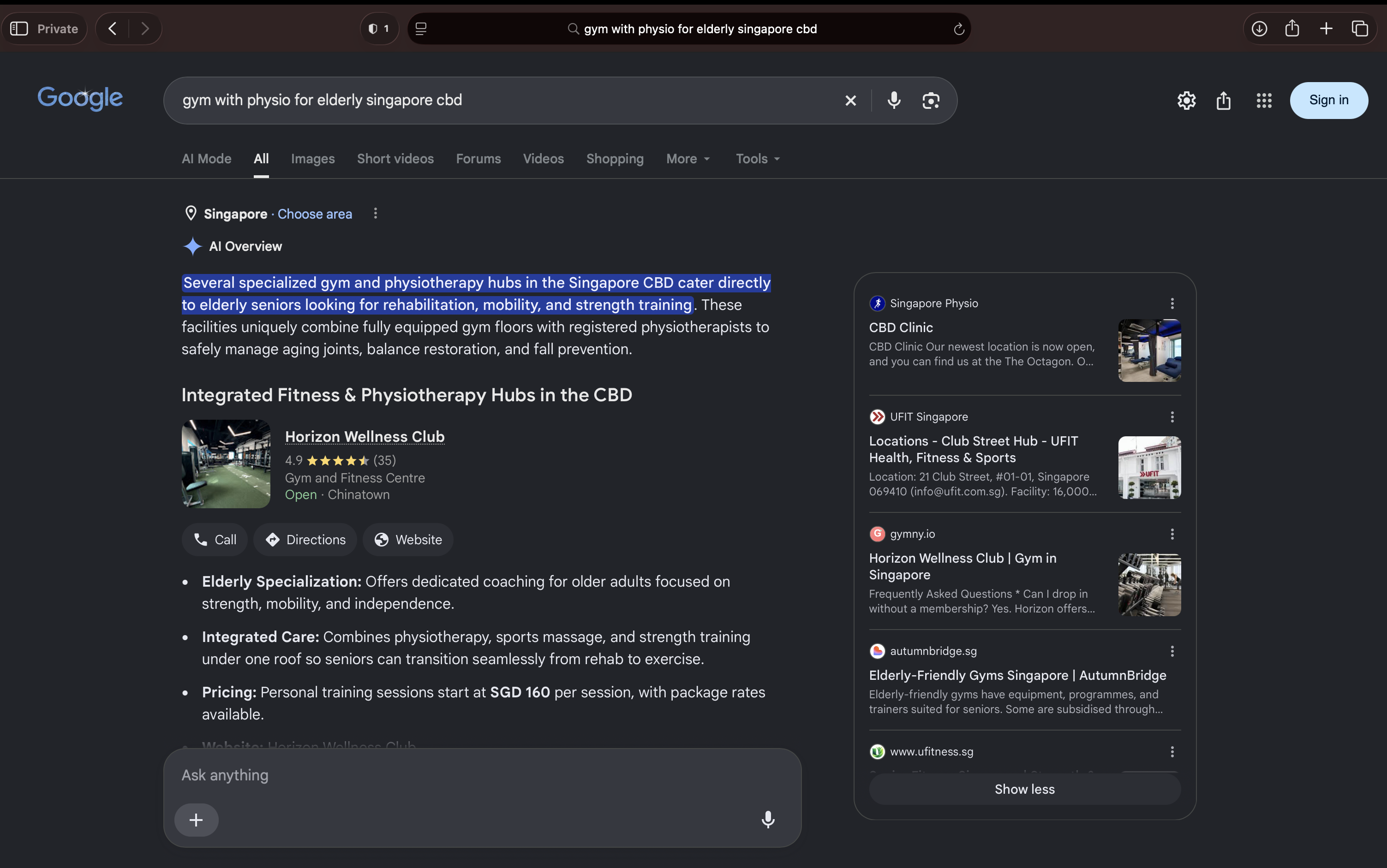Open Short videos tab
This screenshot has width=1387, height=868.
[x=395, y=159]
